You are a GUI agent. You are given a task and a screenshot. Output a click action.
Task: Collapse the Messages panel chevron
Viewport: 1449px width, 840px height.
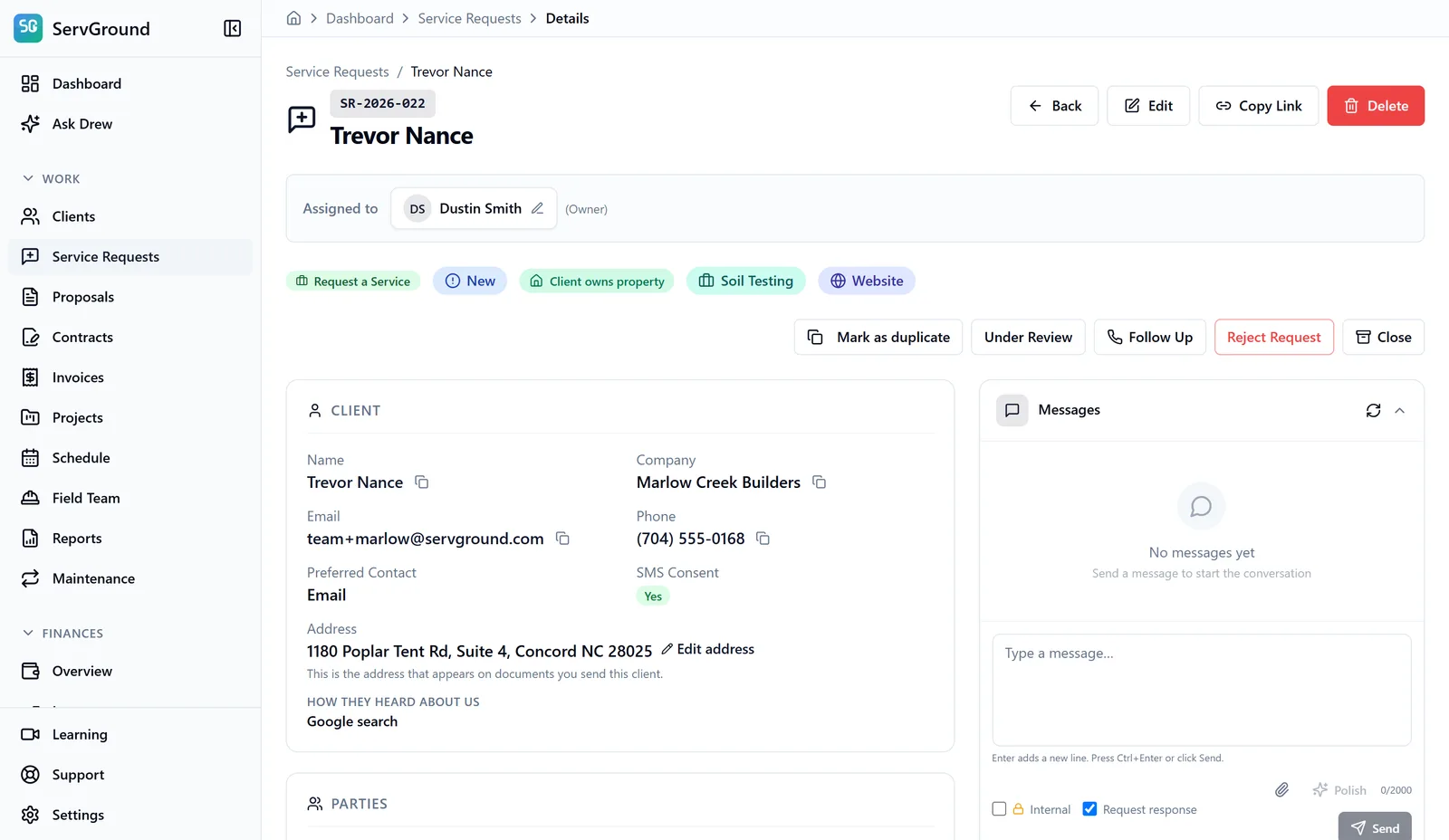point(1400,411)
